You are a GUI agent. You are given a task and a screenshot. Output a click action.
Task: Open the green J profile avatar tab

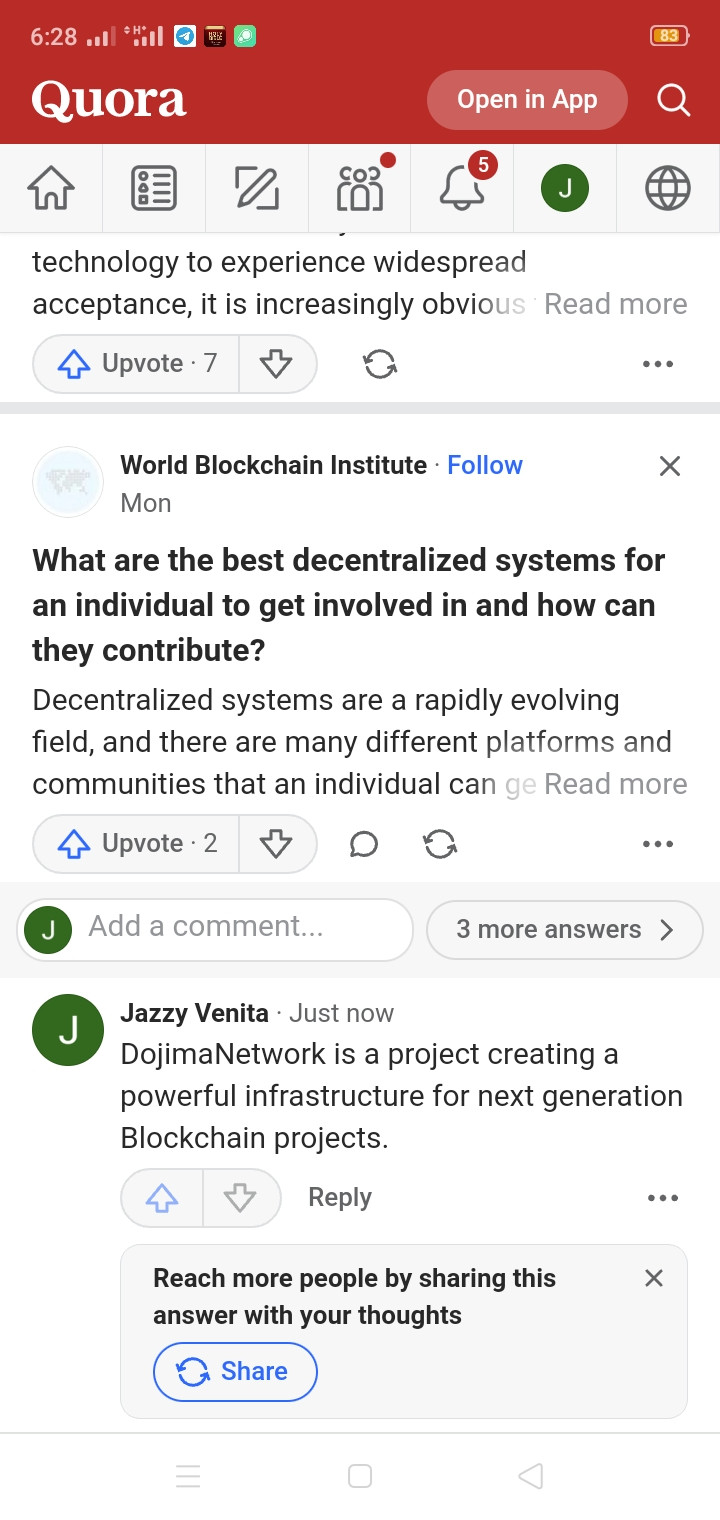[x=565, y=188]
